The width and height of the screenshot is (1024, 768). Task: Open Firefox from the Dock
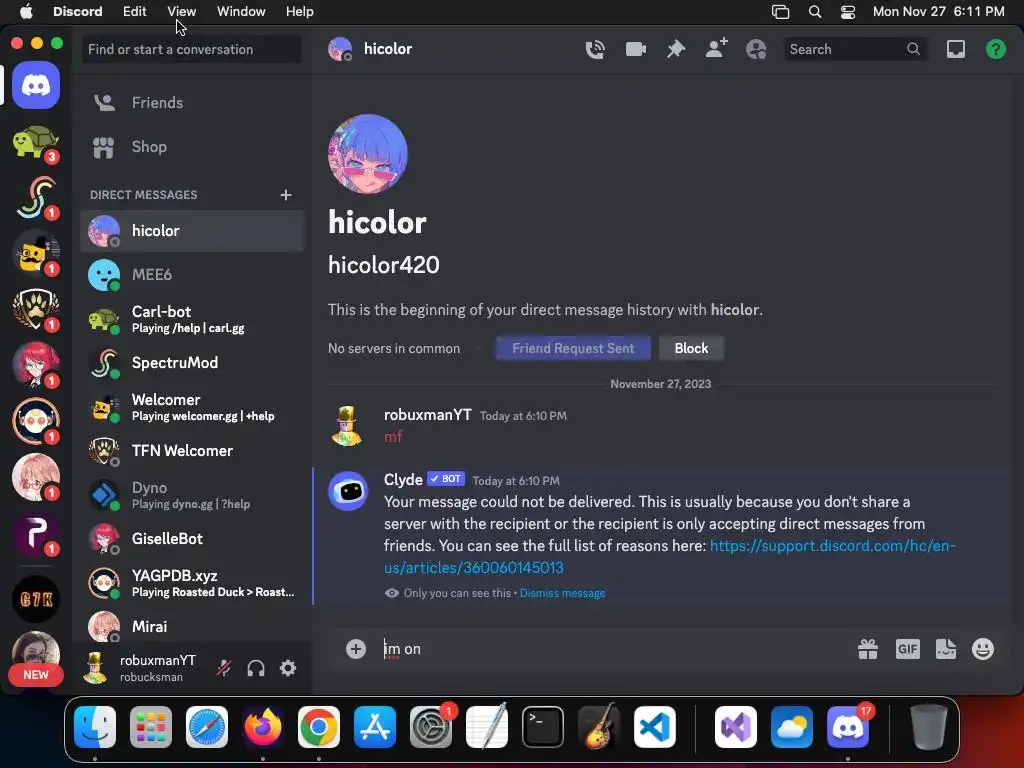[x=263, y=727]
